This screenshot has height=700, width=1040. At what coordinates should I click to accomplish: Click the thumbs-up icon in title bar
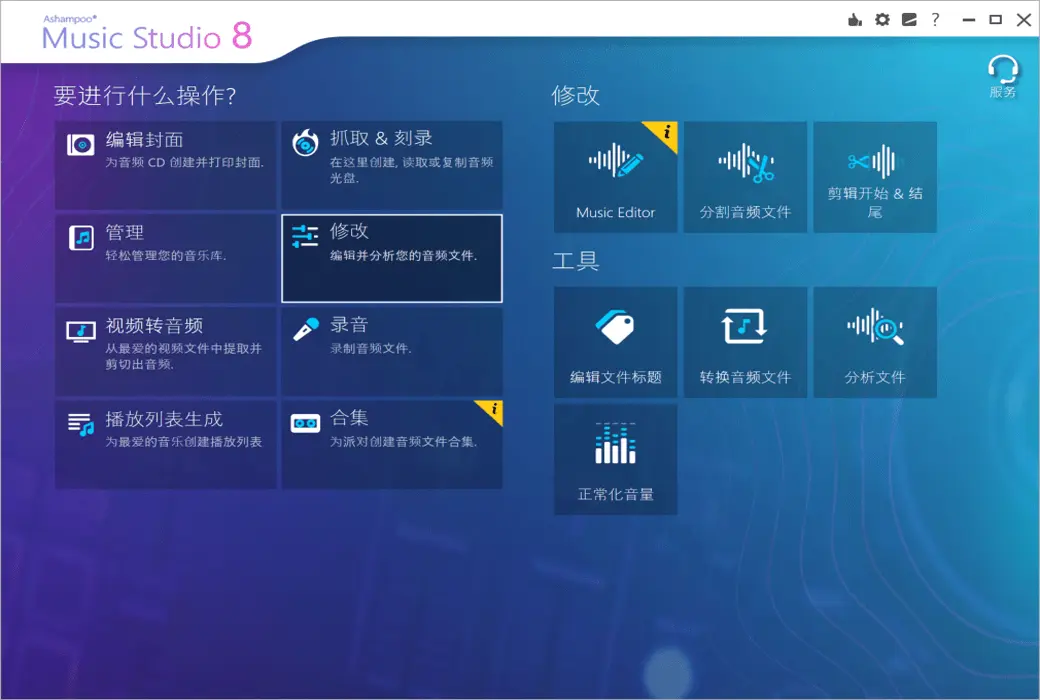(855, 20)
